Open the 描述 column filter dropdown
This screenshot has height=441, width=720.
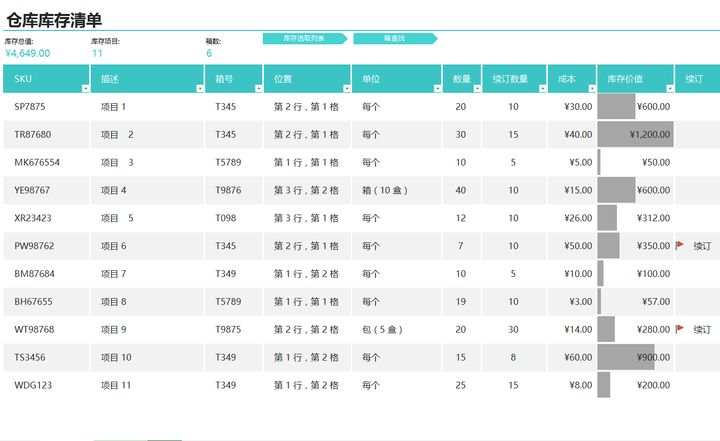(x=200, y=88)
